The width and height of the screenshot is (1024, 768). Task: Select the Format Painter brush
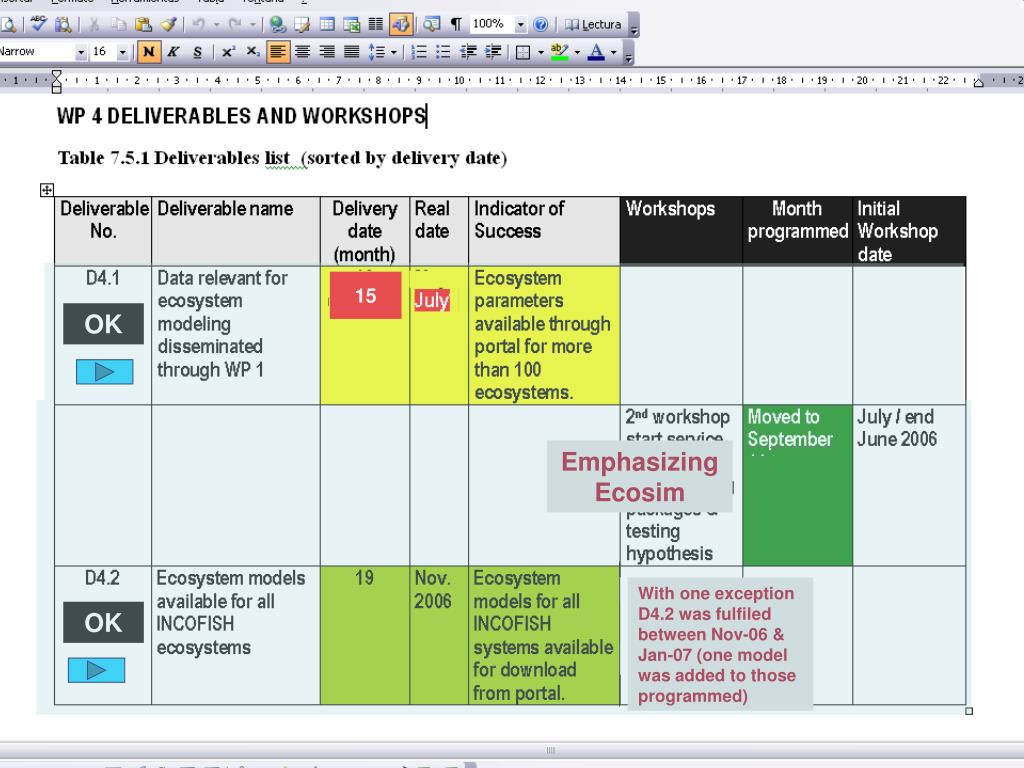(168, 25)
